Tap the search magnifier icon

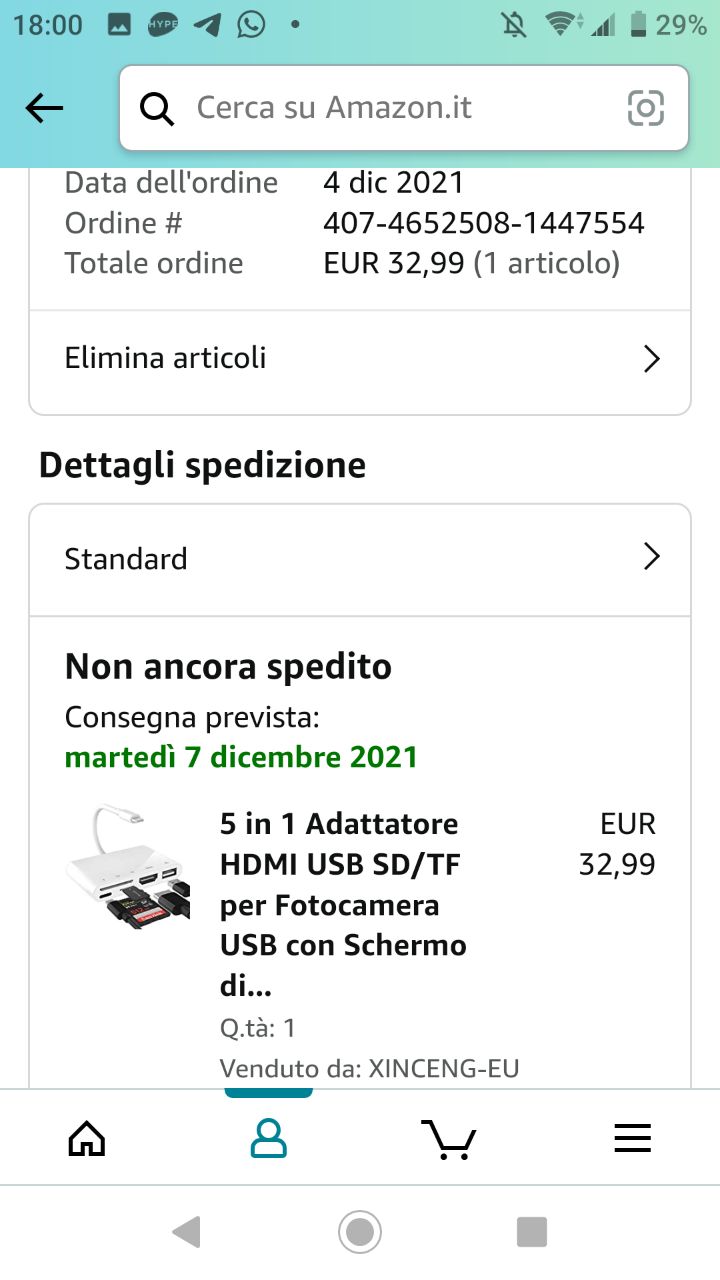tap(157, 108)
